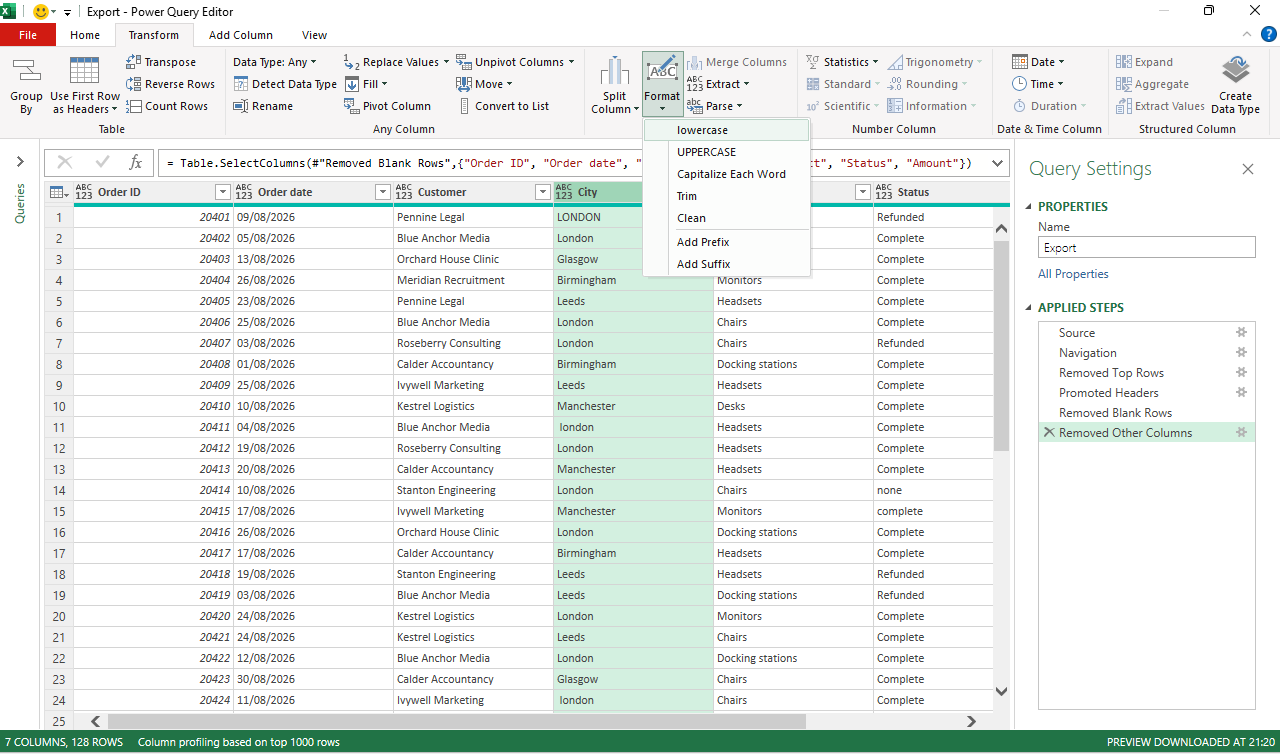Choose UPPERCASE from Format menu
1280x754 pixels.
pos(727,152)
